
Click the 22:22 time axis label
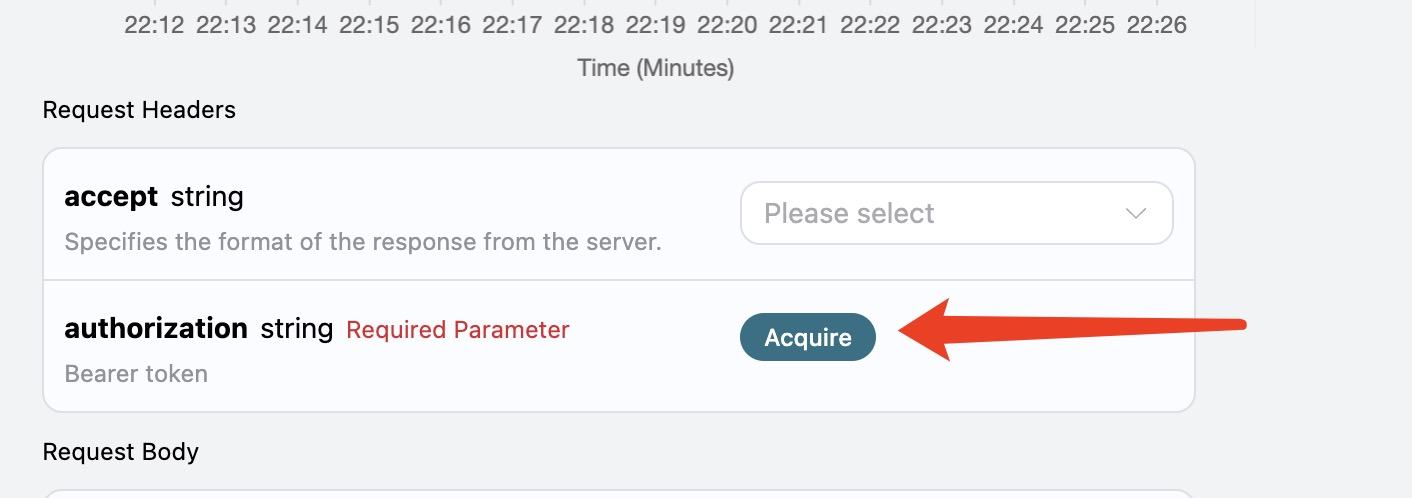pos(870,25)
